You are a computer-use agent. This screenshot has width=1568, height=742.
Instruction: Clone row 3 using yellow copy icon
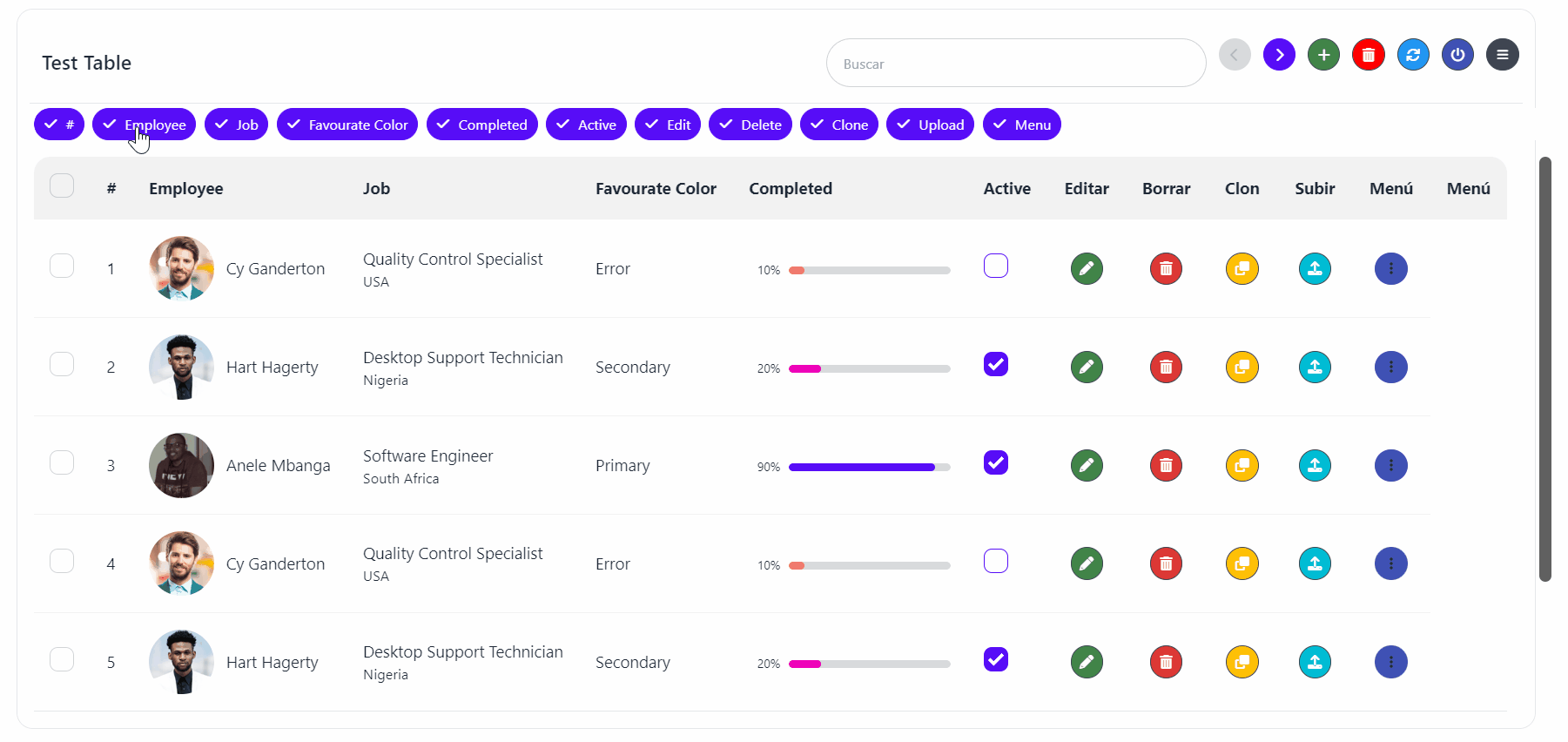pyautogui.click(x=1242, y=465)
